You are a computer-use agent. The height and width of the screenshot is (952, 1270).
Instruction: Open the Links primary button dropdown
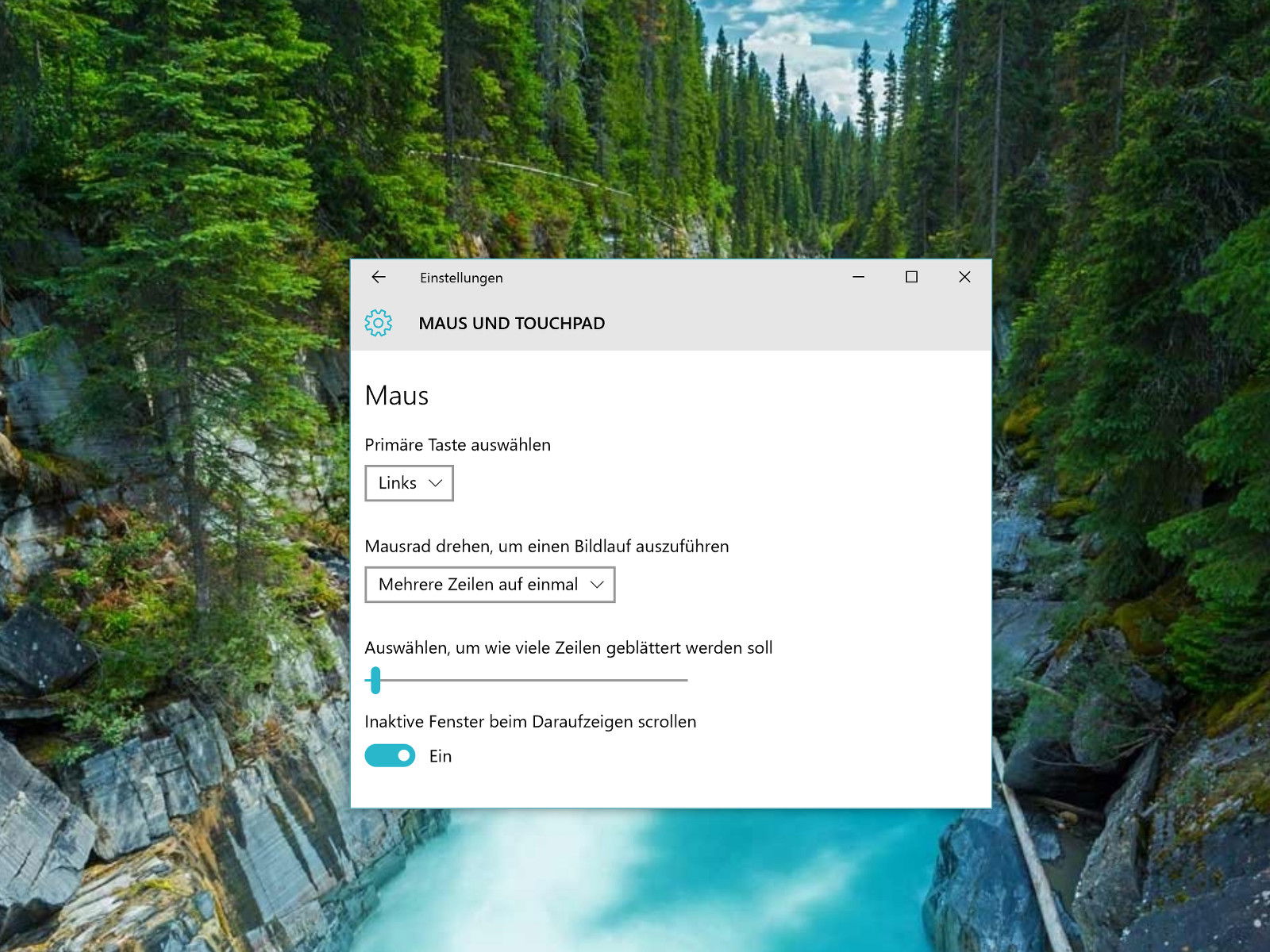coord(409,483)
